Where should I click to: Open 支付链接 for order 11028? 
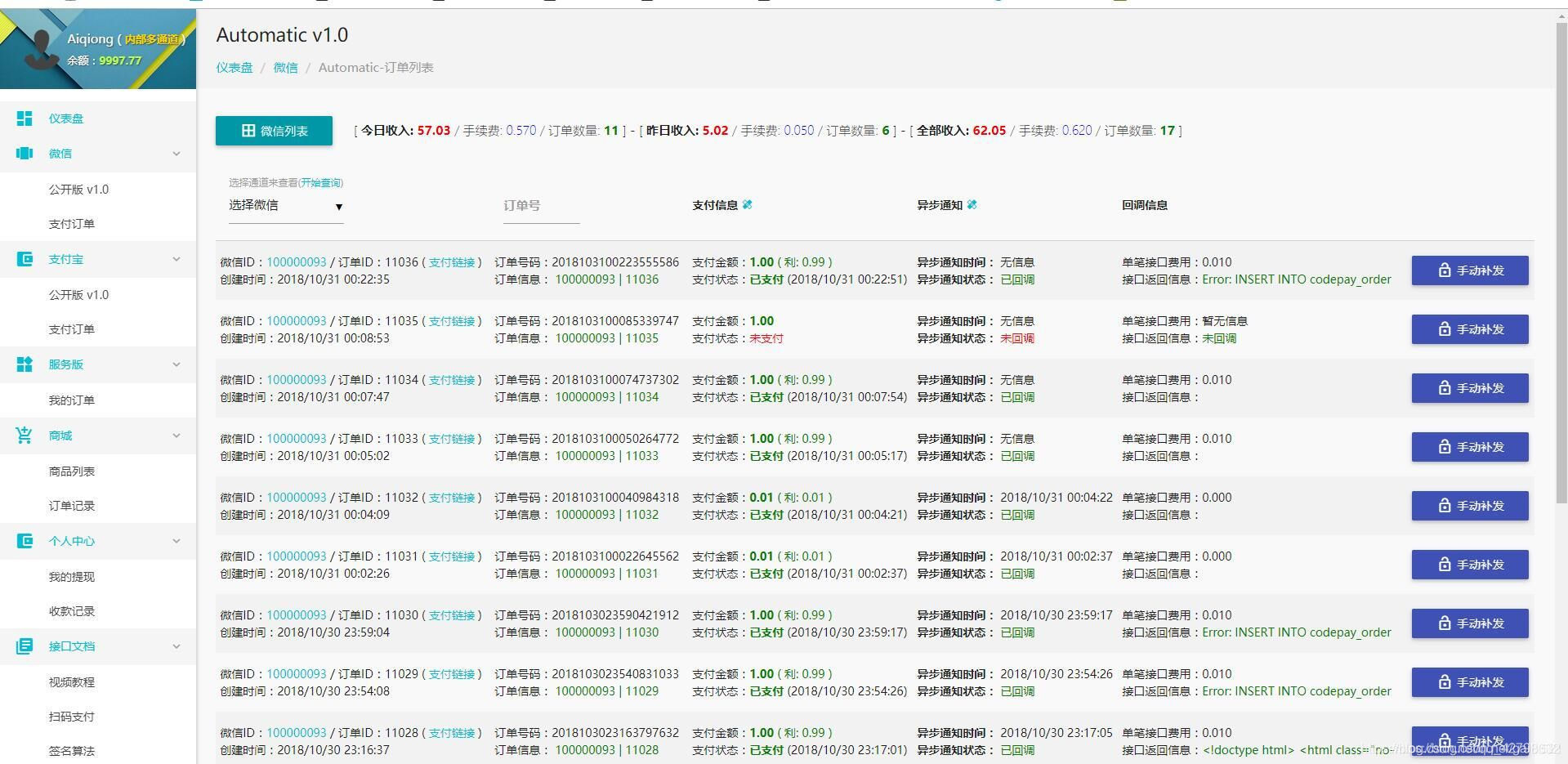click(452, 733)
